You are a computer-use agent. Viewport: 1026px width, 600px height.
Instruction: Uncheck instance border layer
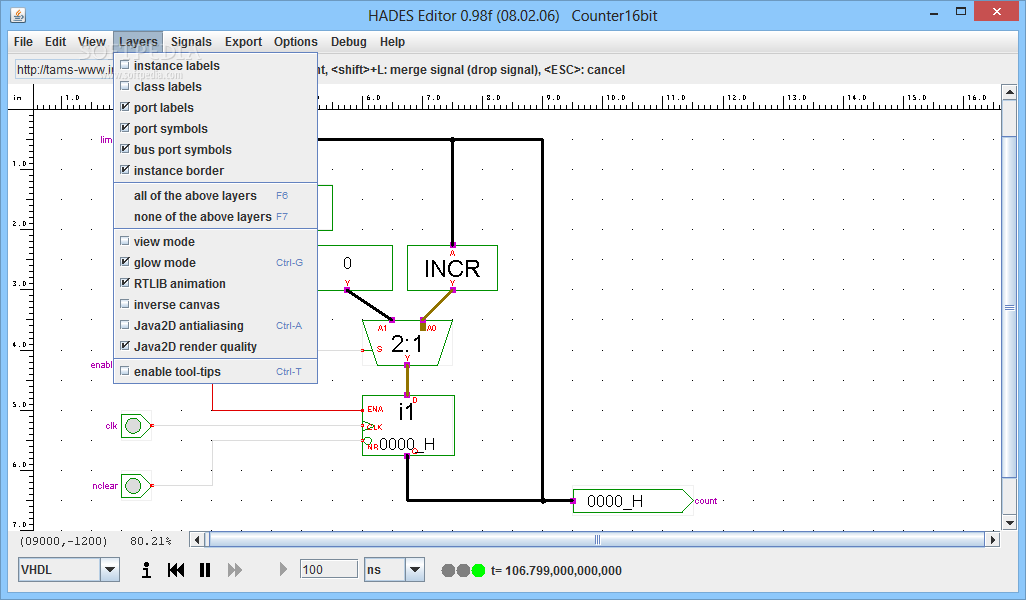215,170
